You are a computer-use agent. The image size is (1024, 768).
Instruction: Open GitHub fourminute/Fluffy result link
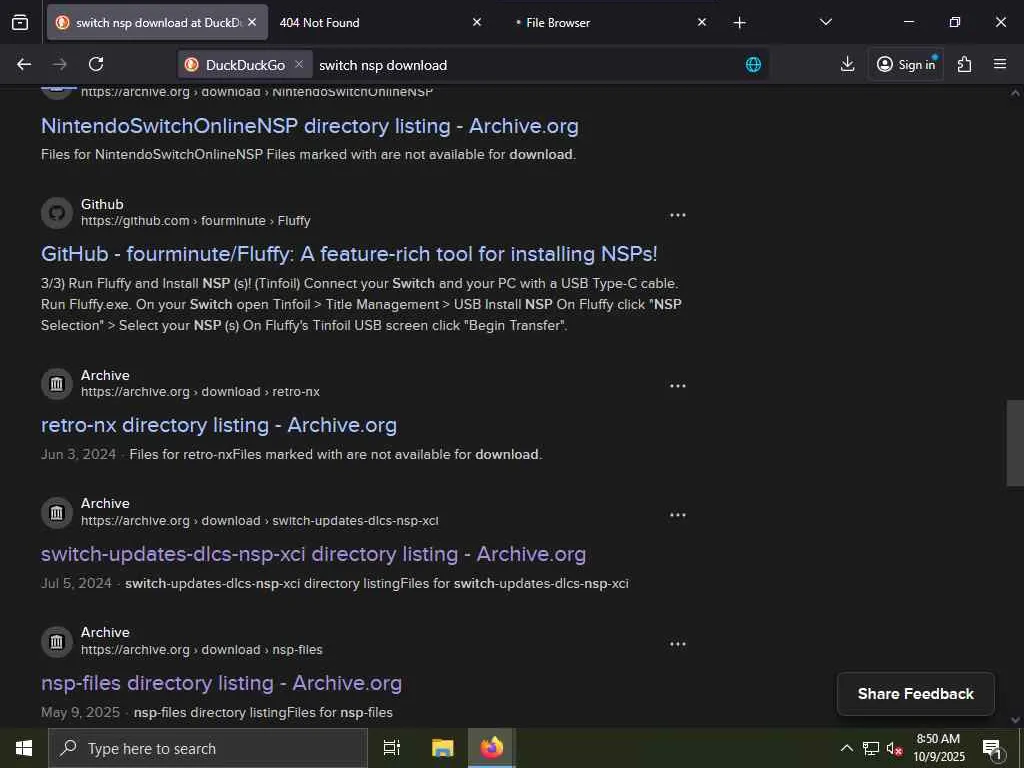[x=349, y=253]
